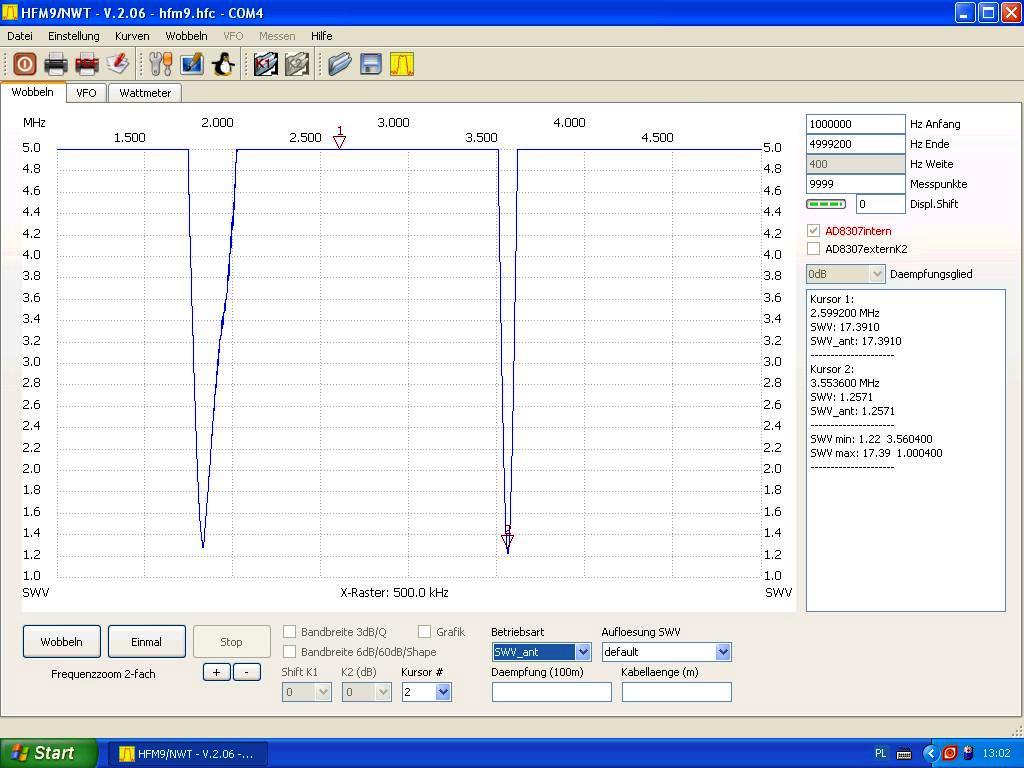Toggle the AD8307externK2 checkbox
This screenshot has width=1024, height=768.
pyautogui.click(x=813, y=249)
